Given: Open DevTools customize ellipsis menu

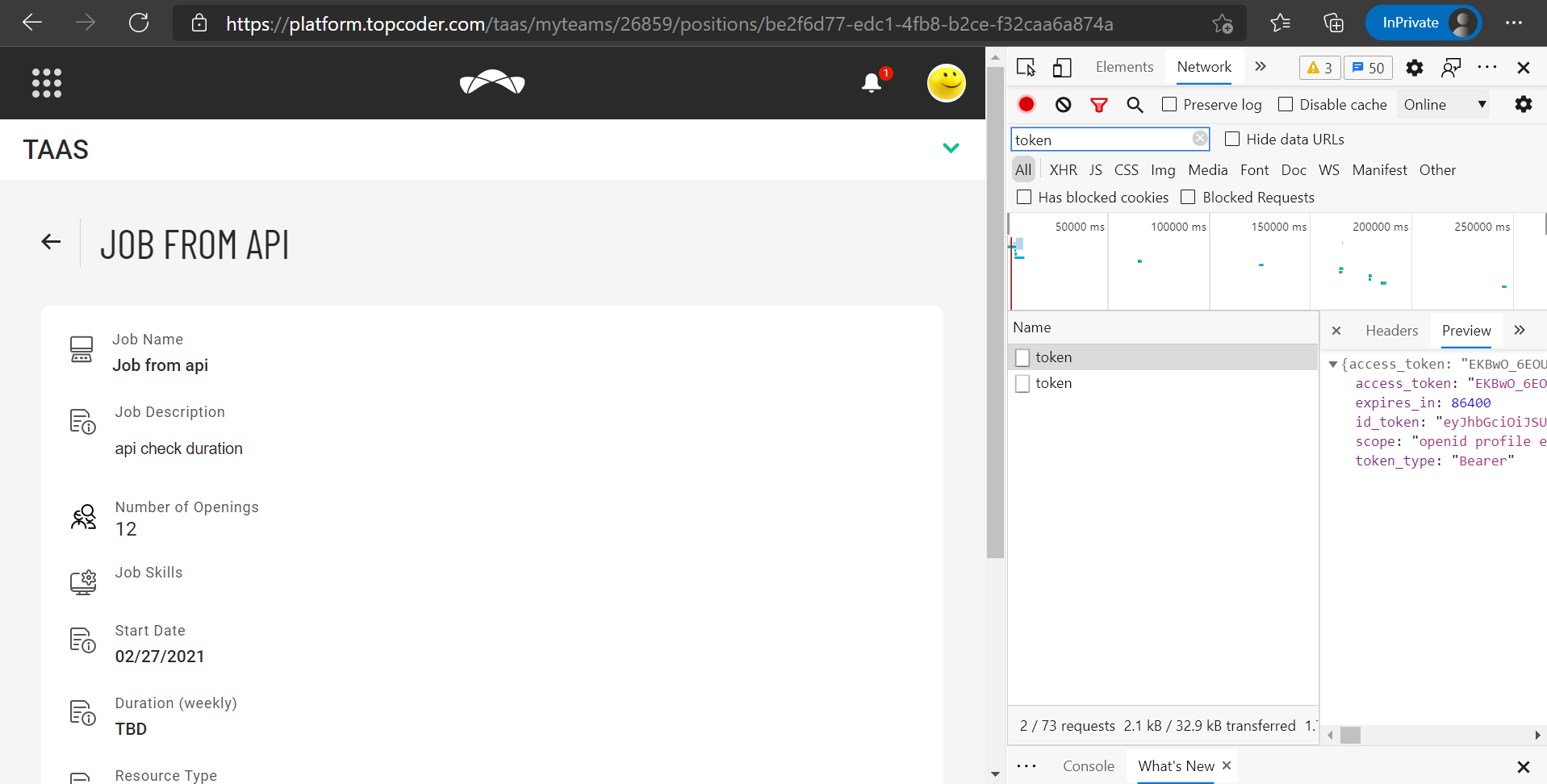Looking at the screenshot, I should 1487,68.
